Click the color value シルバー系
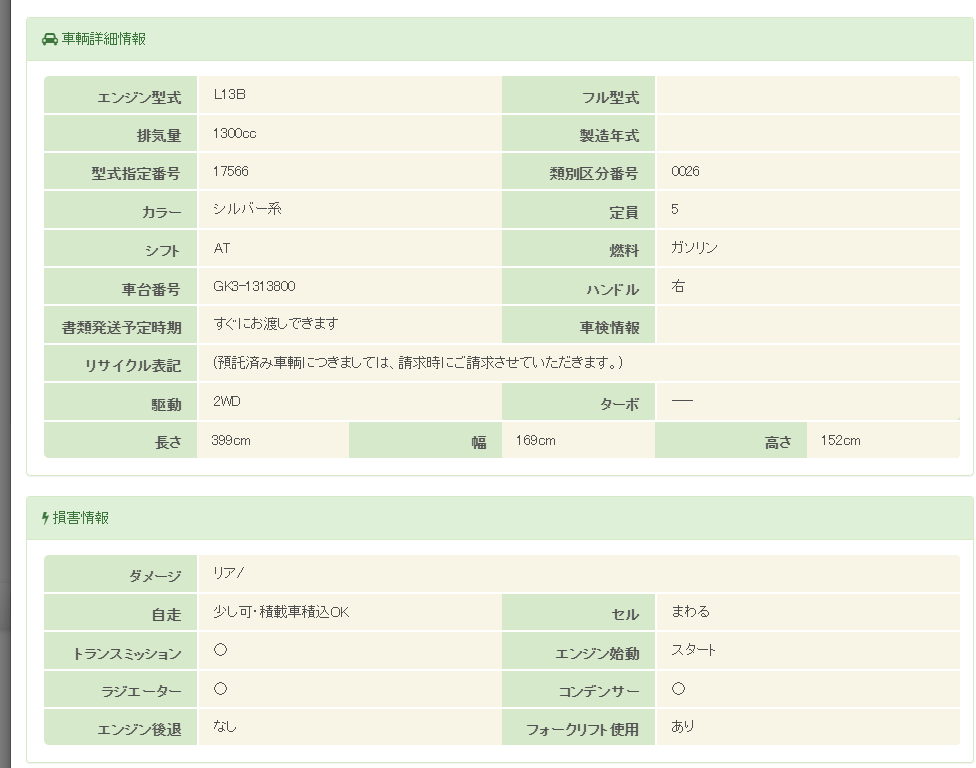976x768 pixels. click(x=247, y=209)
